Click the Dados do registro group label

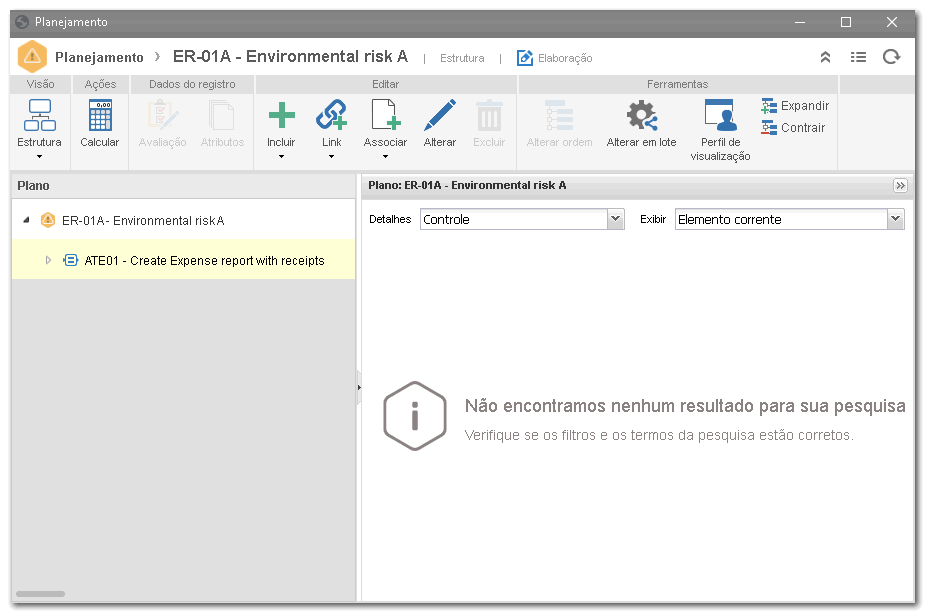point(192,84)
